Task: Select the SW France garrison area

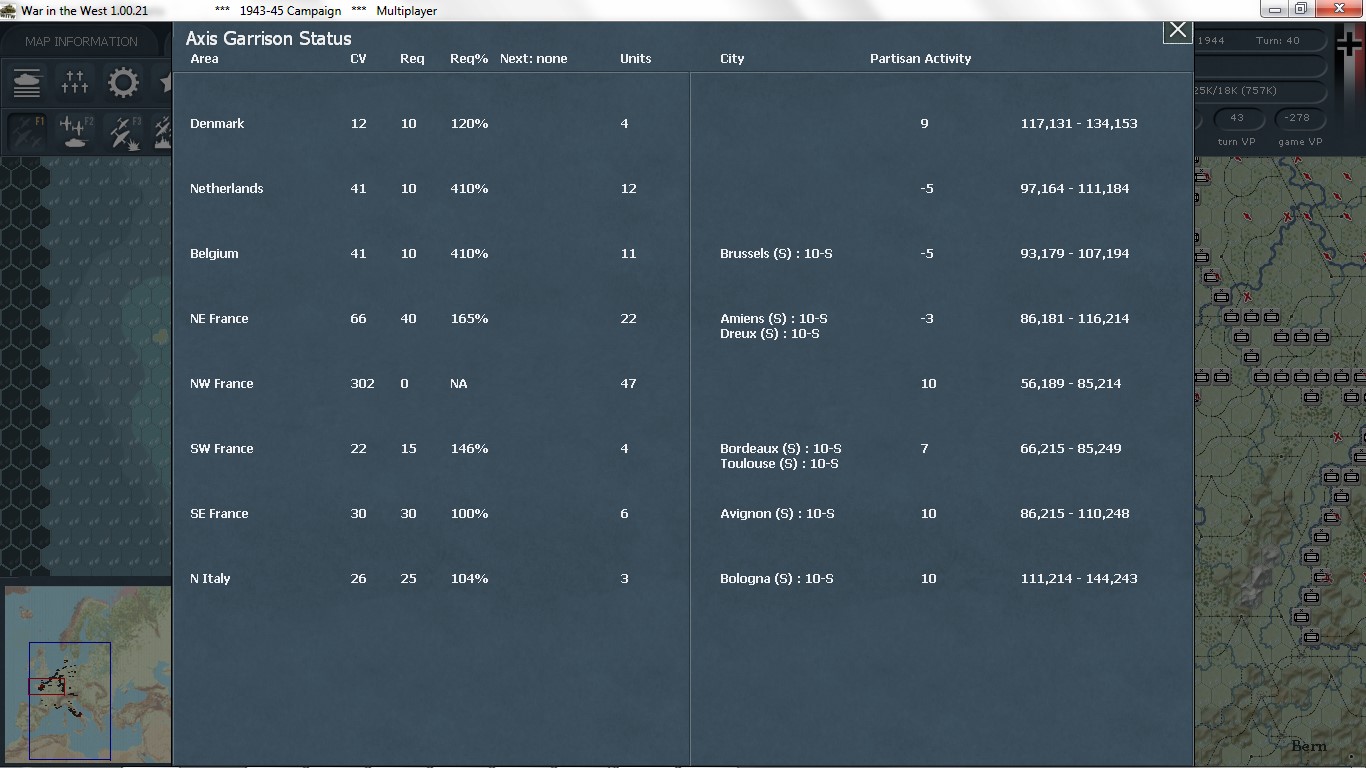Action: click(x=222, y=449)
